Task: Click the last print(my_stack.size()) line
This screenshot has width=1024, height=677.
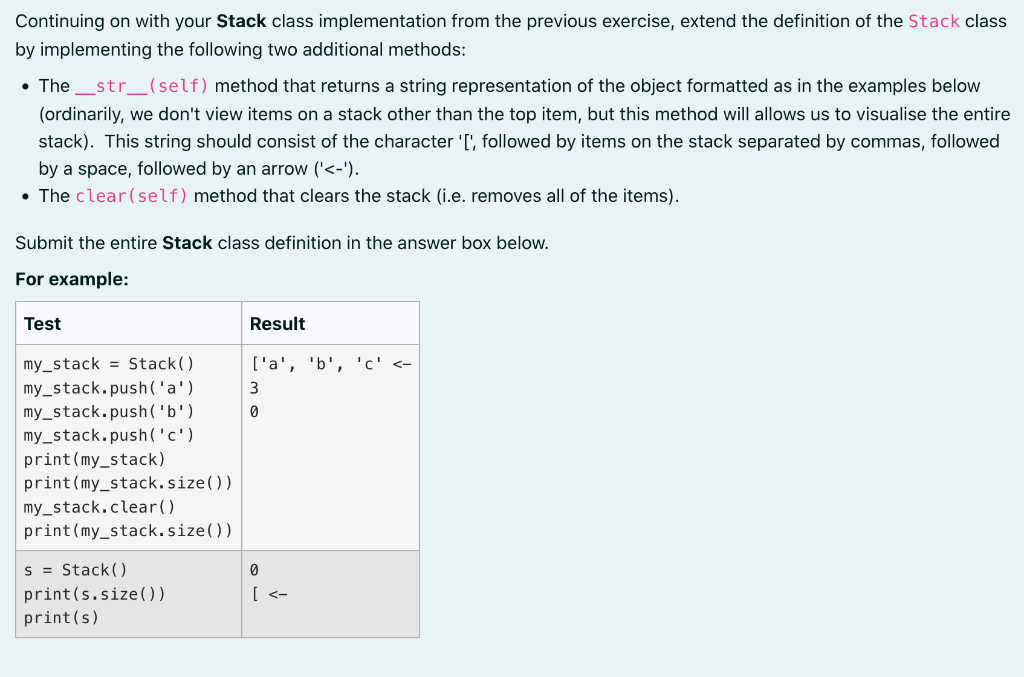Action: pos(128,530)
